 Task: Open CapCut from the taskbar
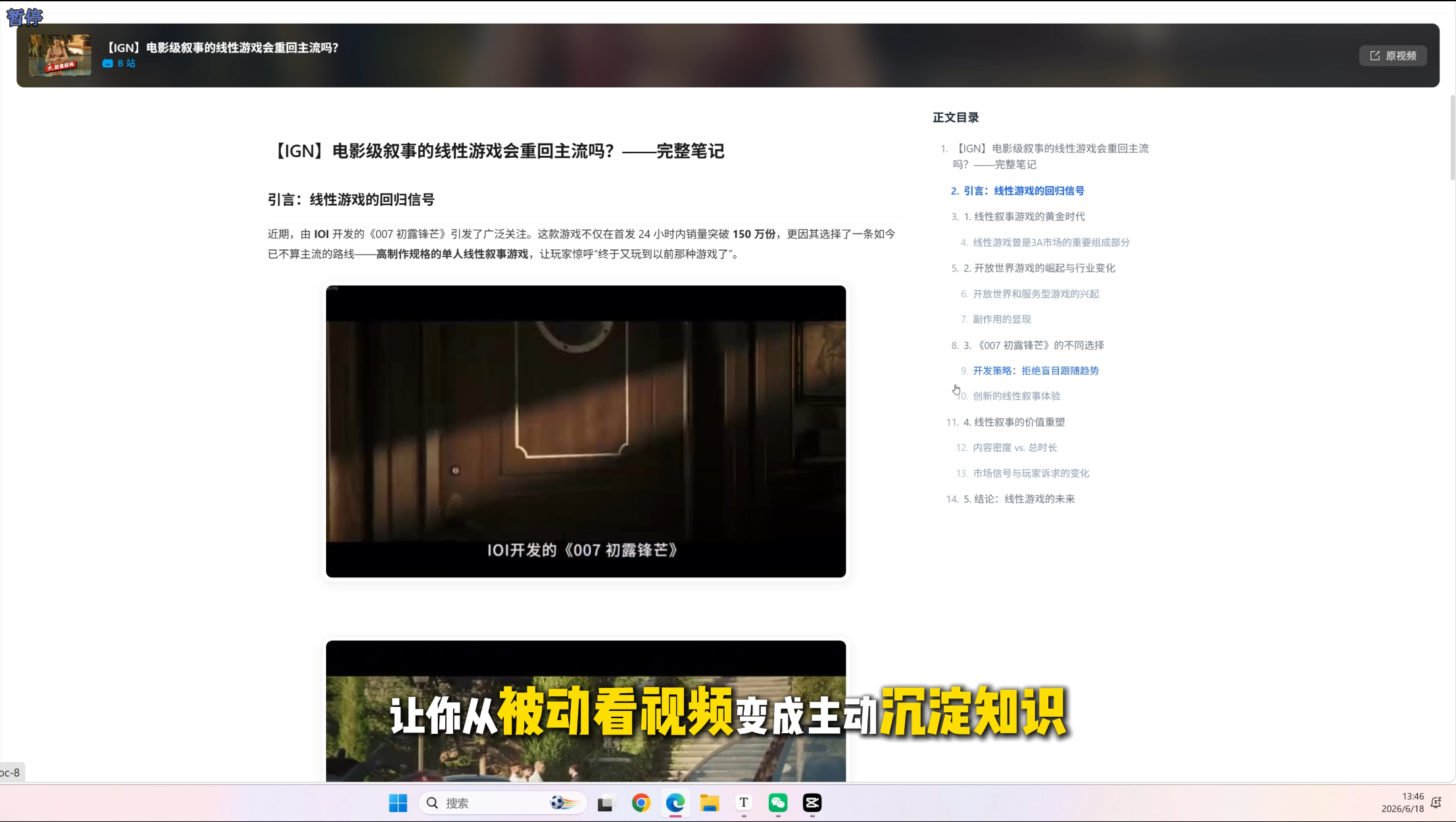click(x=812, y=803)
